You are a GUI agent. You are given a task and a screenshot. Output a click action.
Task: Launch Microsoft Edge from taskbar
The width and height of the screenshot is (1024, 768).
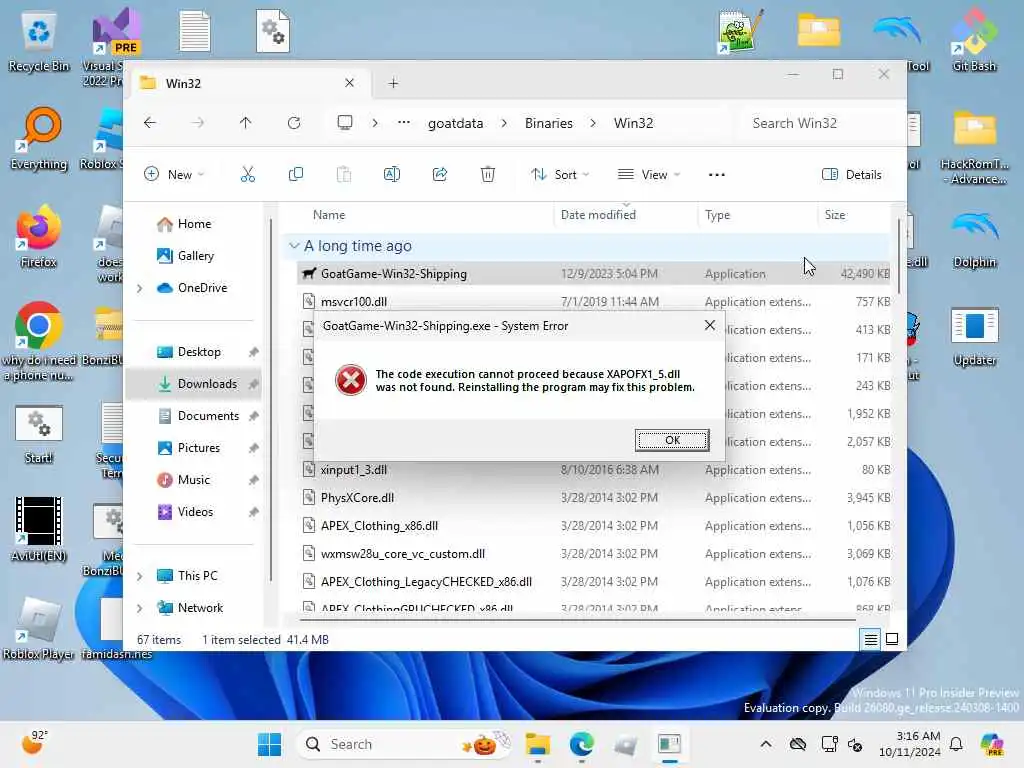pyautogui.click(x=581, y=744)
